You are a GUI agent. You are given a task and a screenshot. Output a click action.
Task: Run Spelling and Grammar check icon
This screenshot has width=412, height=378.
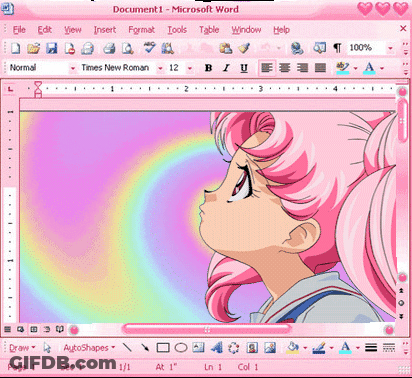point(149,48)
